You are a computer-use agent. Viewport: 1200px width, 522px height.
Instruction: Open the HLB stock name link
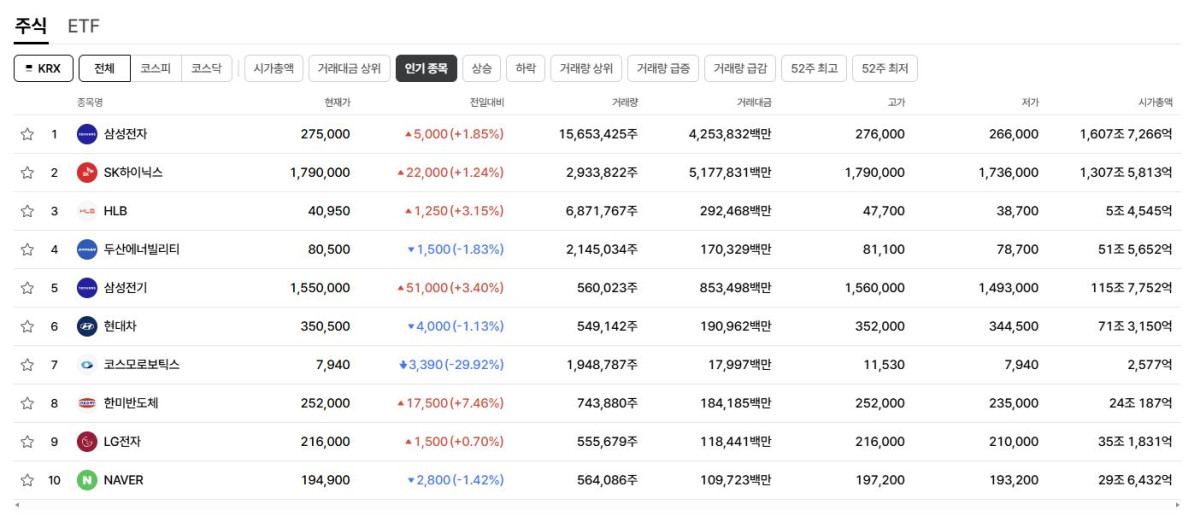(116, 211)
